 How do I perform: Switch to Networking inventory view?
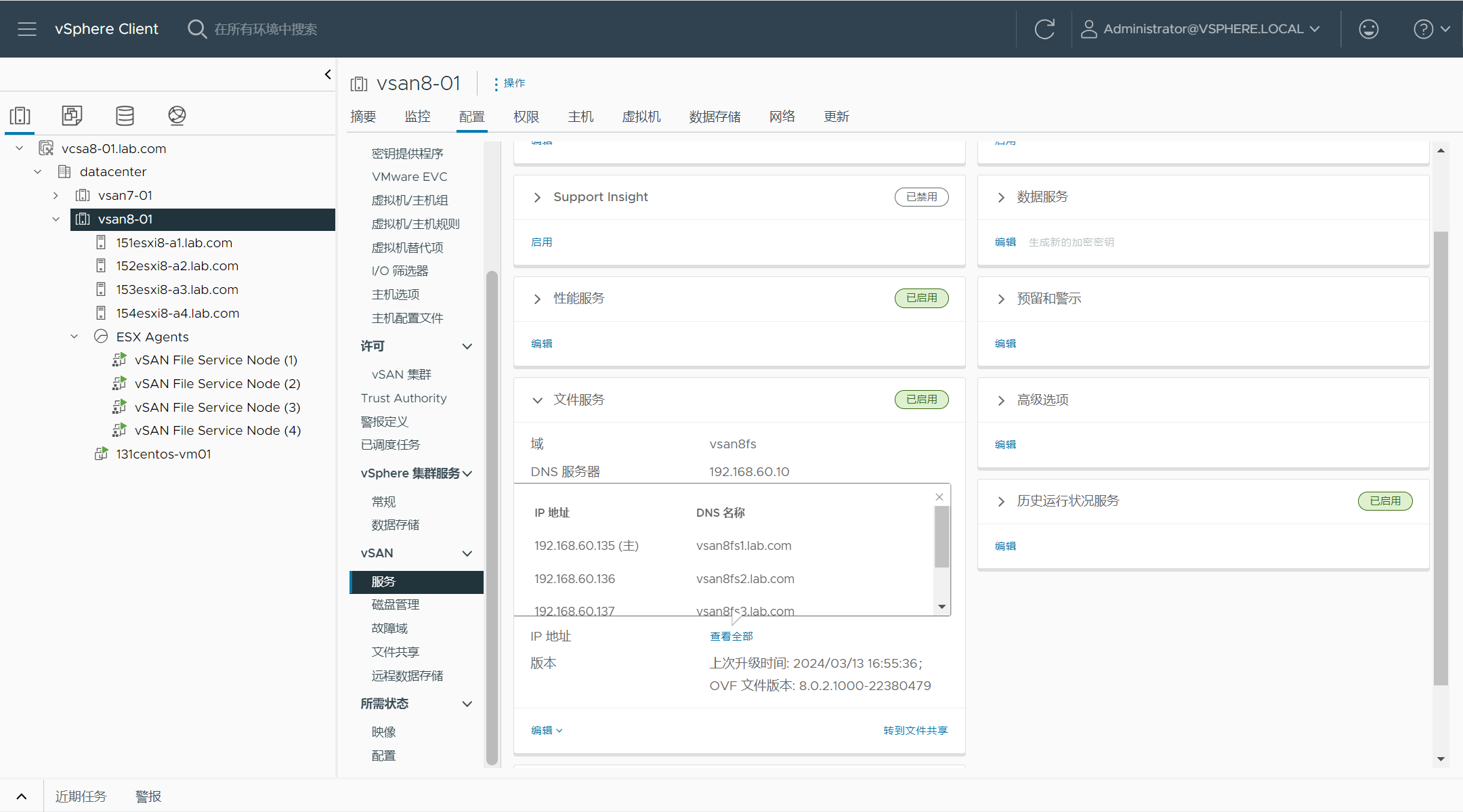pyautogui.click(x=177, y=116)
